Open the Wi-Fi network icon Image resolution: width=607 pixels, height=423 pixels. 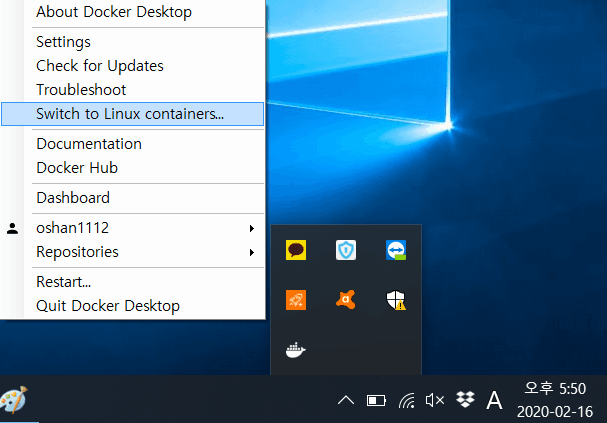click(406, 401)
